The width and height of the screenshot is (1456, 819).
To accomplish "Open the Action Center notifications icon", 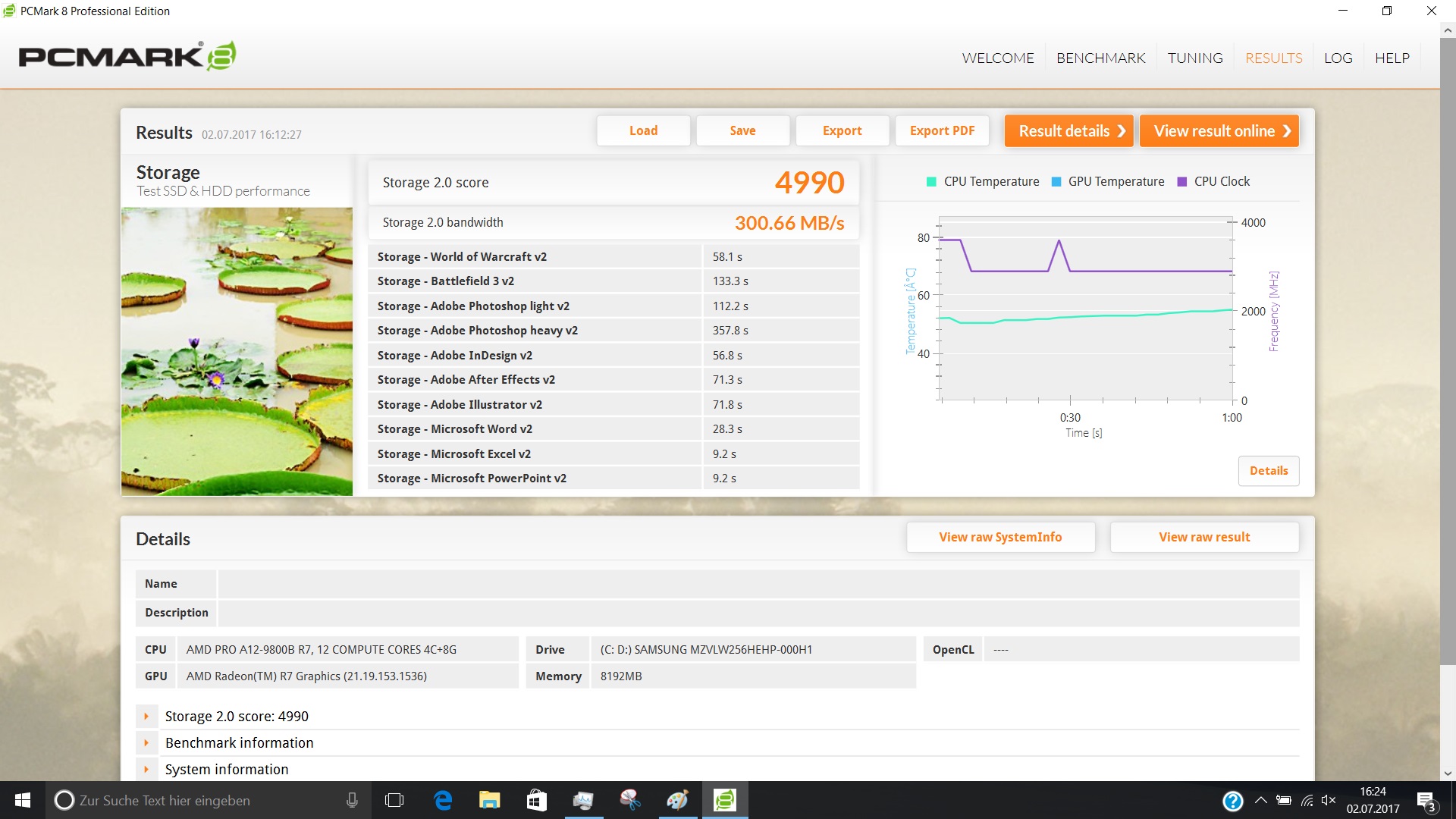I will (1426, 801).
